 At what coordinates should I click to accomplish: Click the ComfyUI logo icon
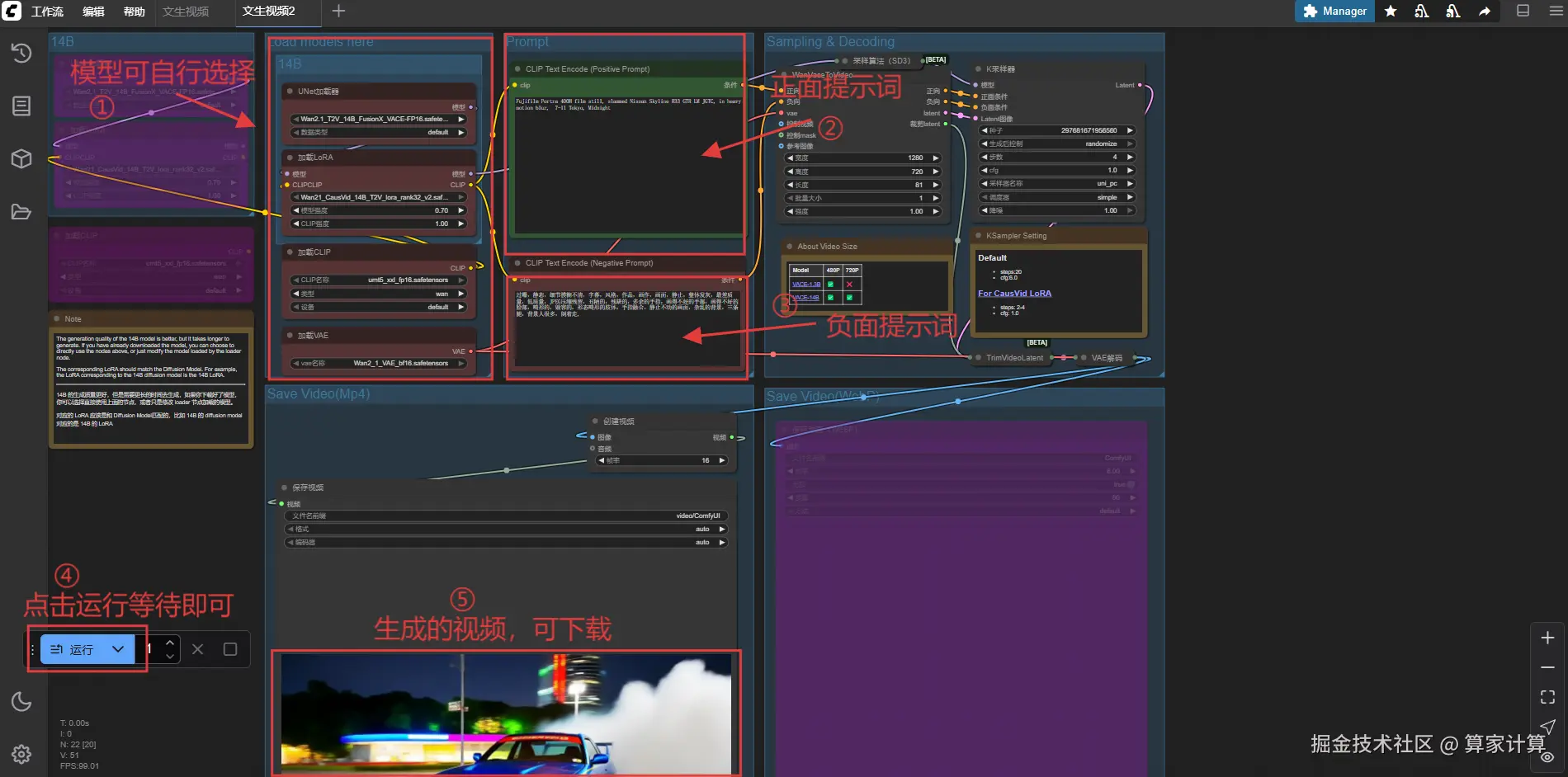pyautogui.click(x=12, y=11)
